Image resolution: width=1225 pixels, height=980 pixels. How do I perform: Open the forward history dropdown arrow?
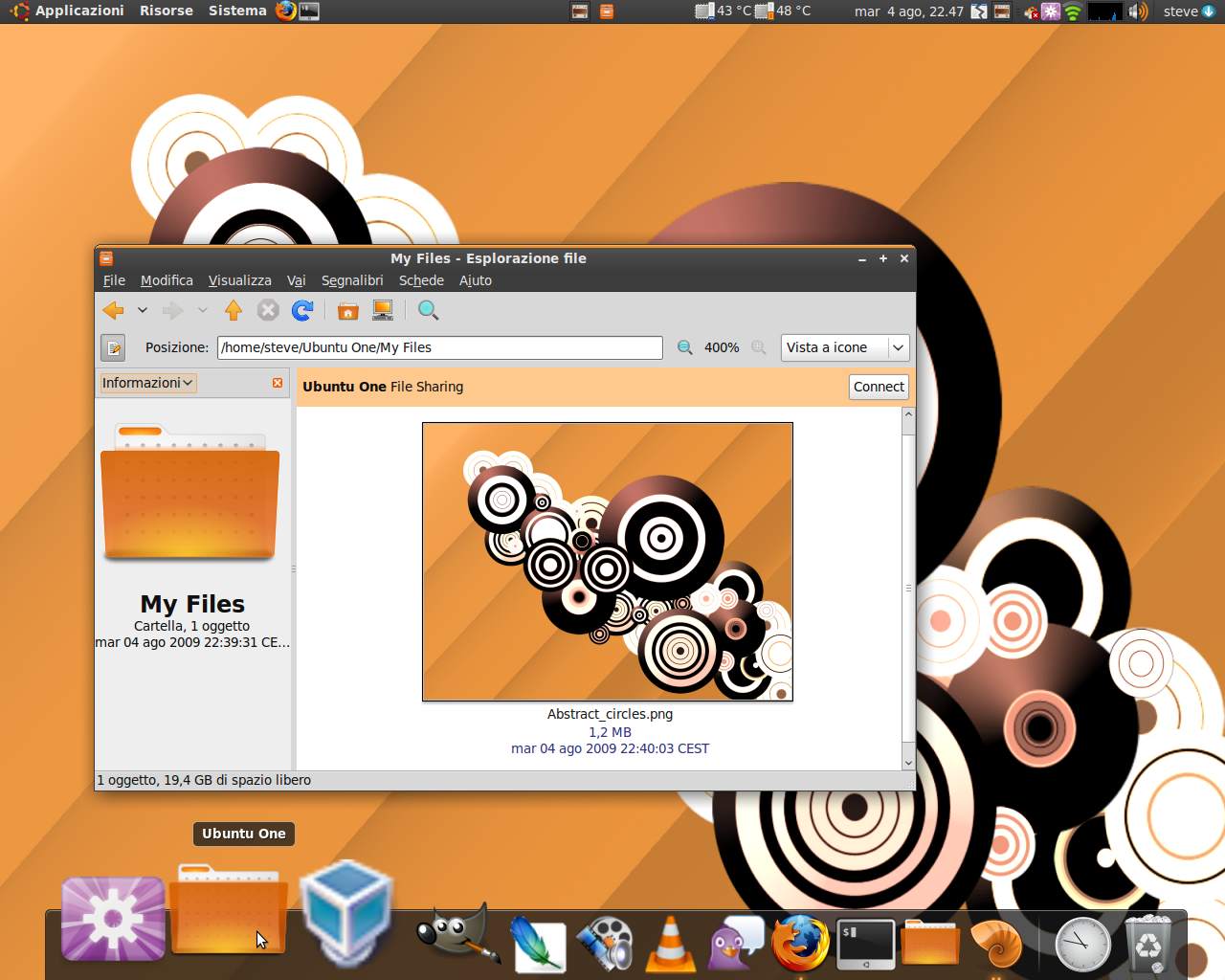tap(202, 310)
